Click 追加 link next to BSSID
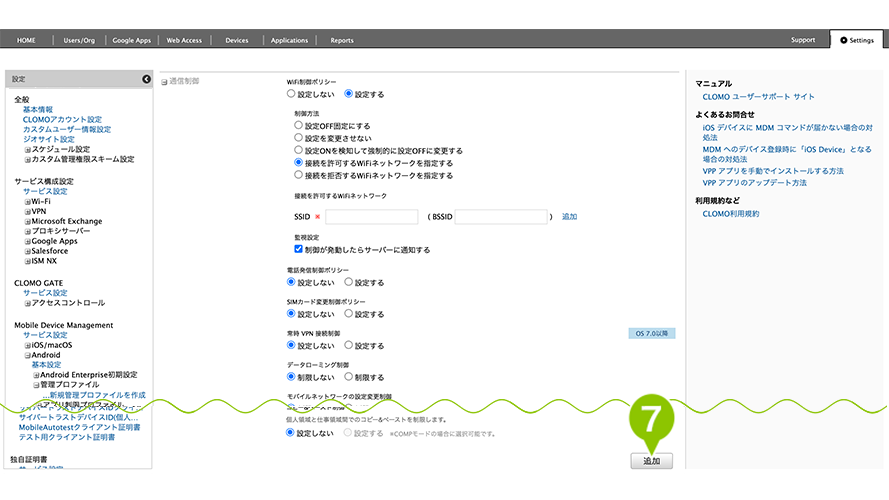Image resolution: width=889 pixels, height=500 pixels. click(x=569, y=217)
